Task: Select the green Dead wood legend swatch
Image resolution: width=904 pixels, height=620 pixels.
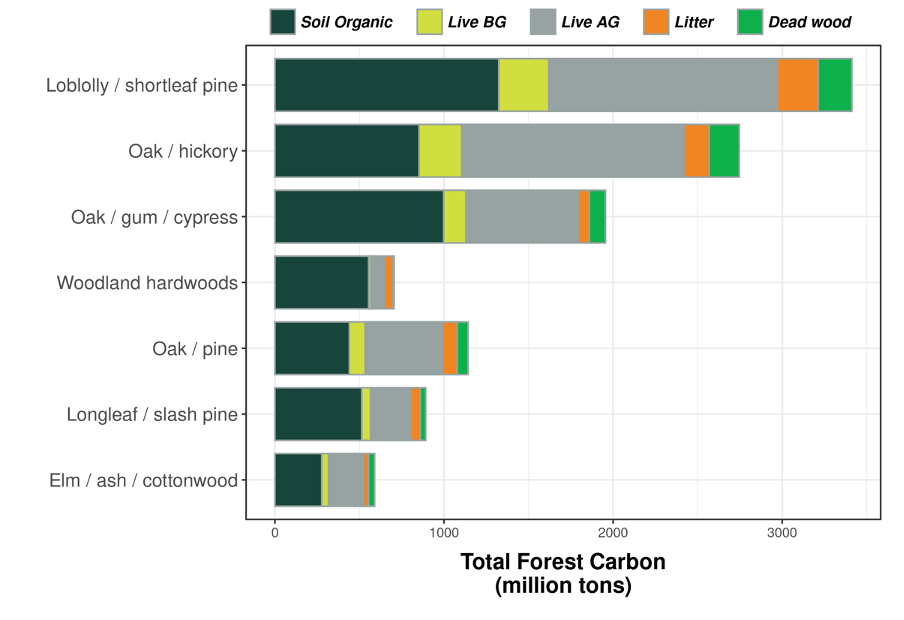Action: [x=750, y=22]
